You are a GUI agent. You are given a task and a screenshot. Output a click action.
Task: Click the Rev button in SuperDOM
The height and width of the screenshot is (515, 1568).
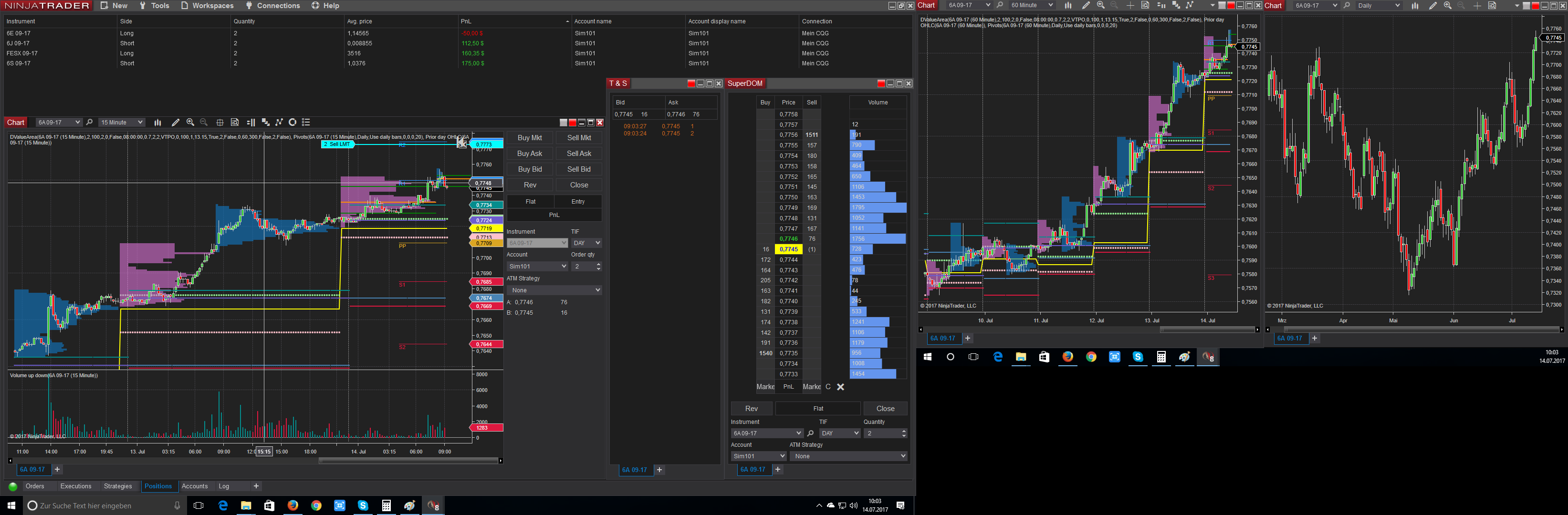(751, 409)
